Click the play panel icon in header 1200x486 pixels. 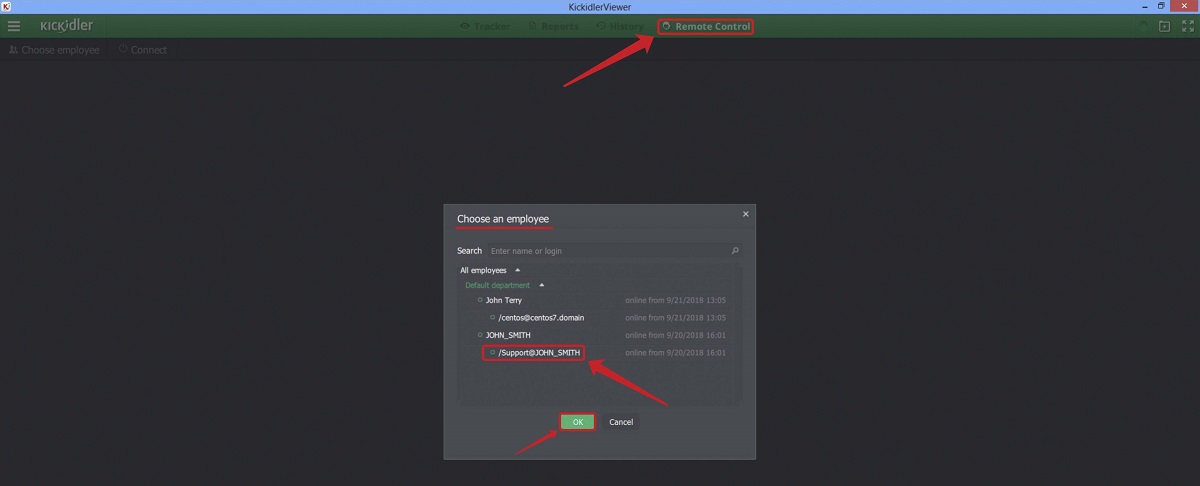pyautogui.click(x=1164, y=26)
